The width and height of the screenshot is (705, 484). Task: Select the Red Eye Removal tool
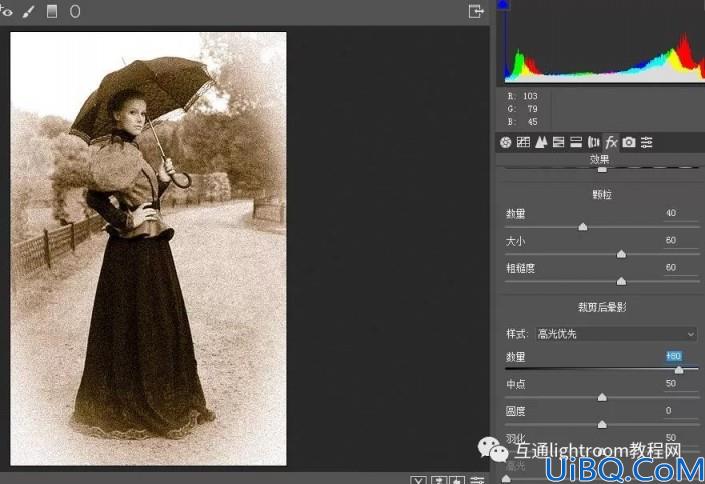pyautogui.click(x=5, y=11)
